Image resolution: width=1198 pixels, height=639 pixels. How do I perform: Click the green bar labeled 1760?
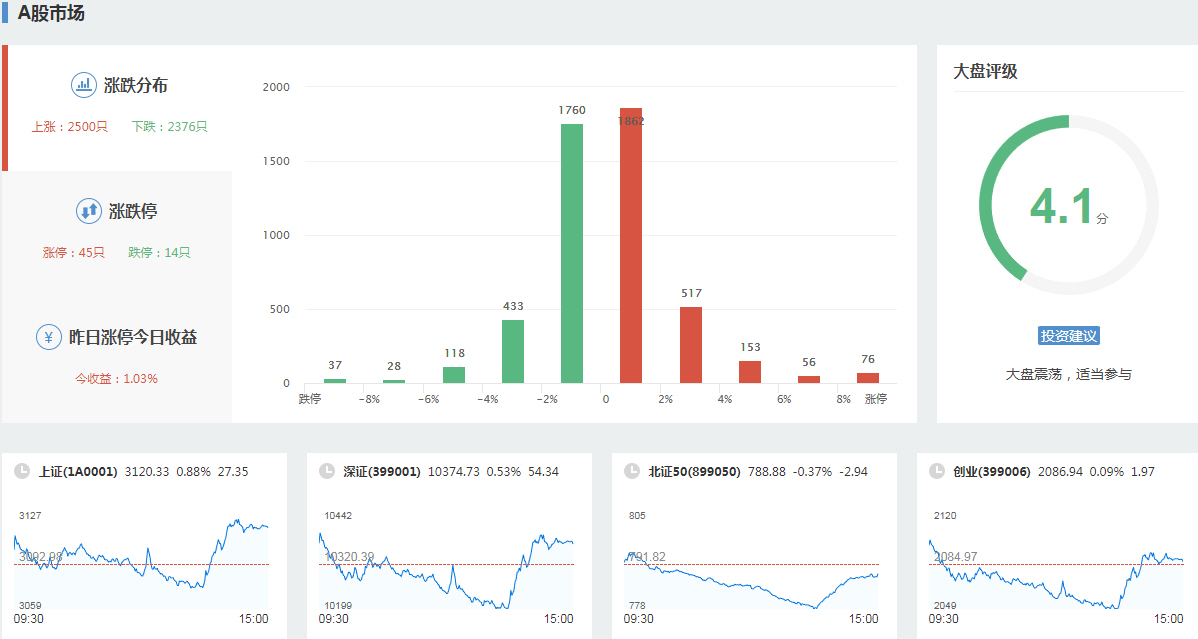click(572, 253)
